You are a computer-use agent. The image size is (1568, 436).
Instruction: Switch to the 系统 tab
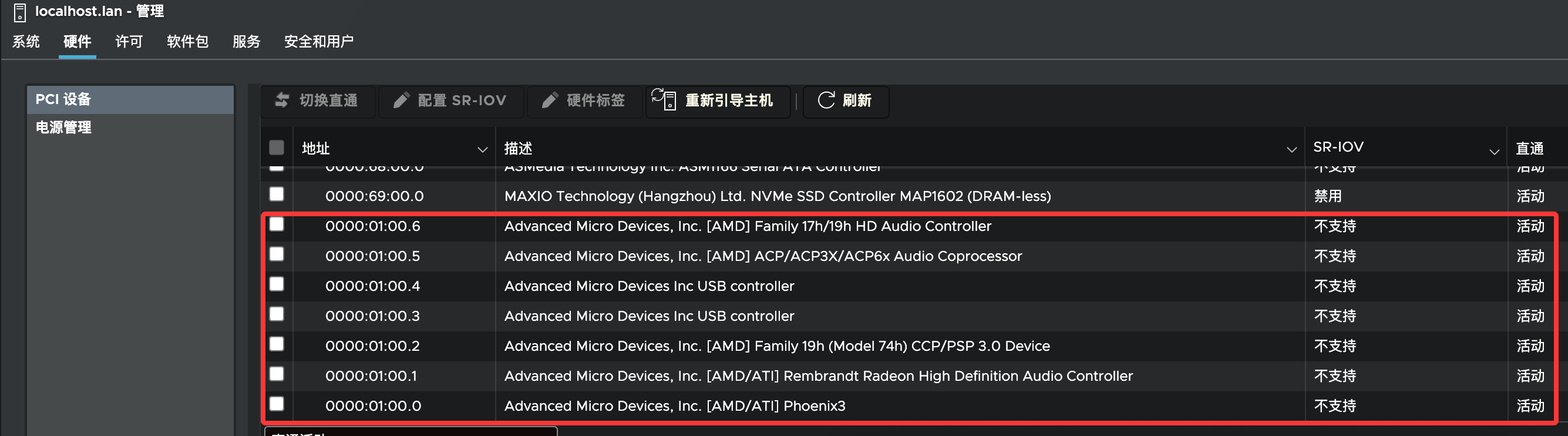26,41
